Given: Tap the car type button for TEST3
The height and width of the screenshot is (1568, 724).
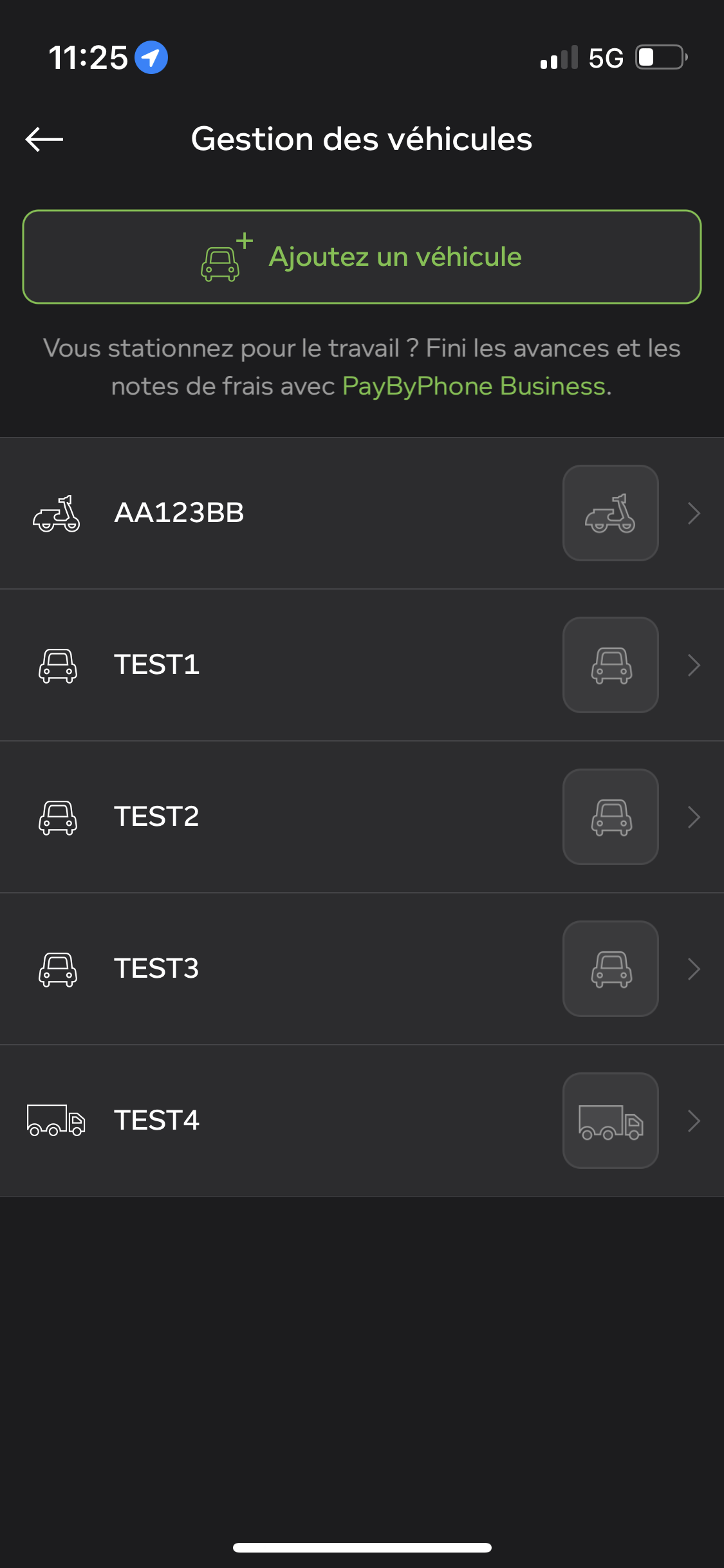Looking at the screenshot, I should (610, 969).
